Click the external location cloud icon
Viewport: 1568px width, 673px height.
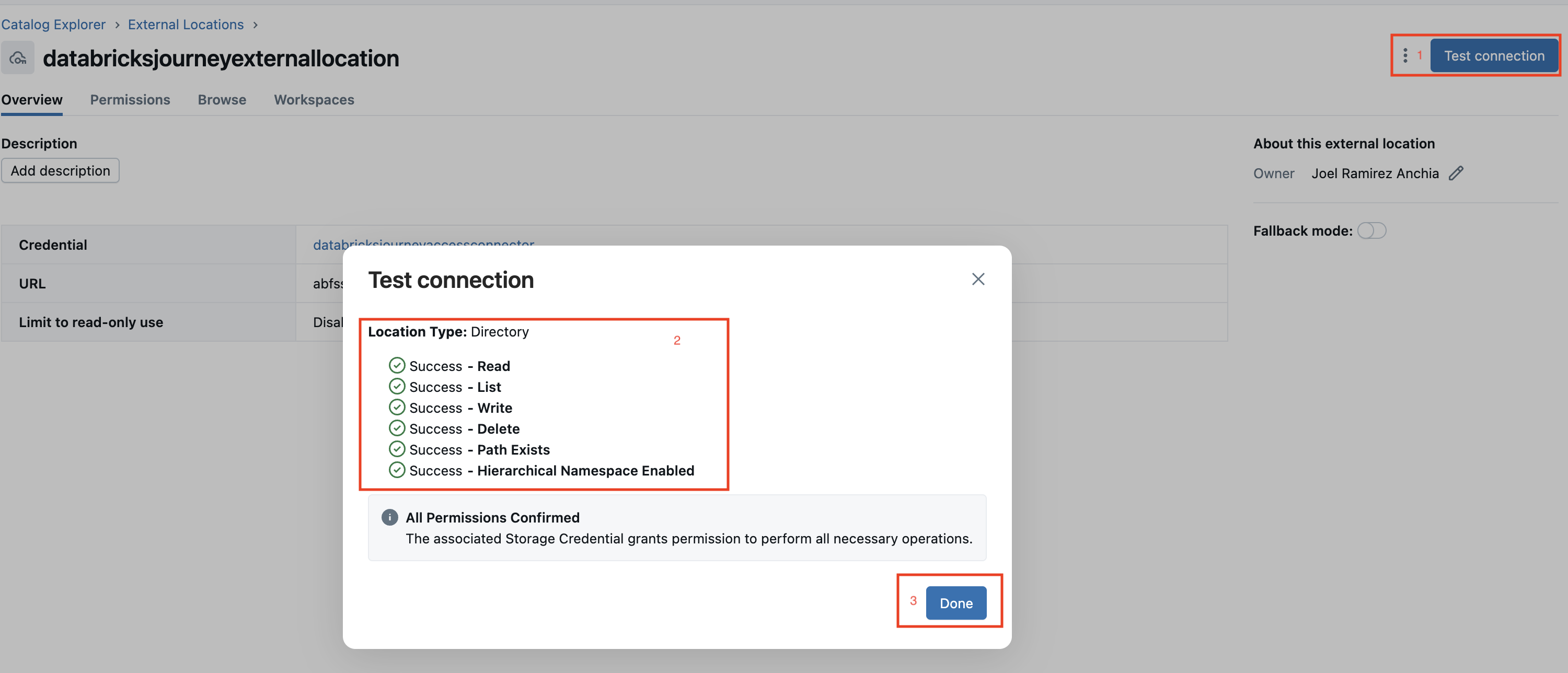pyautogui.click(x=18, y=59)
